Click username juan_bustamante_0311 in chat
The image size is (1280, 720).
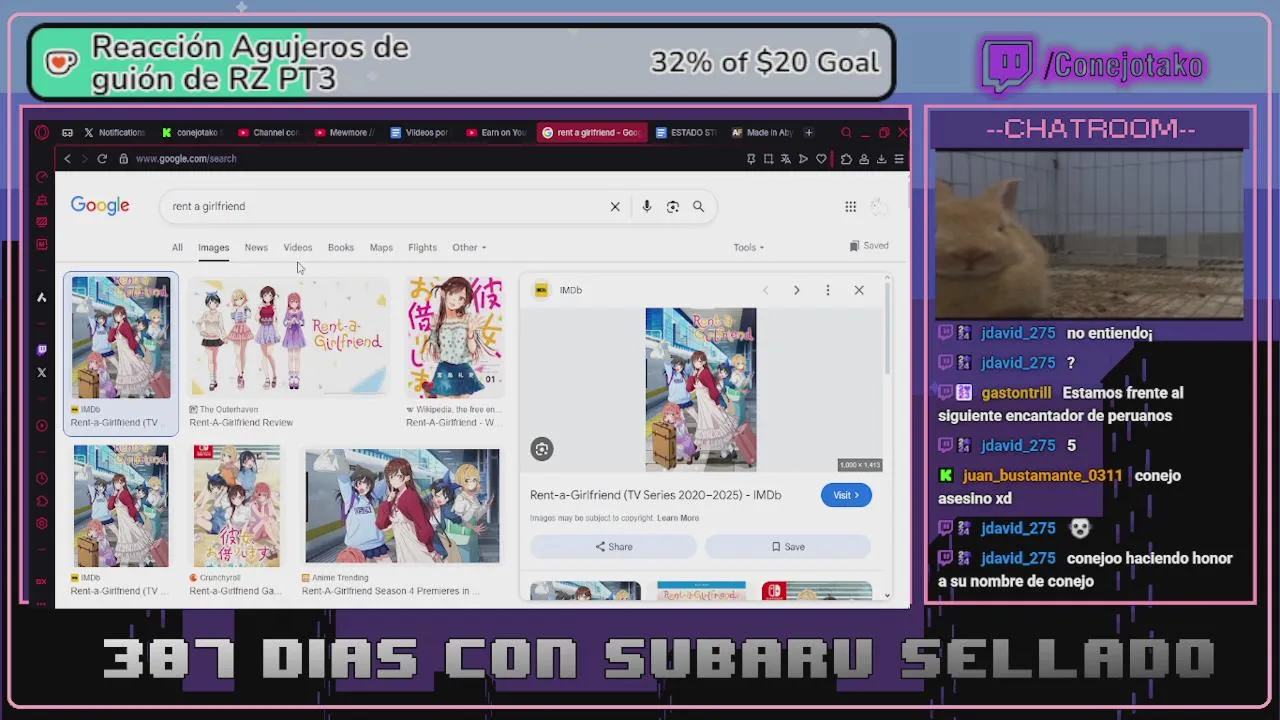[1042, 476]
